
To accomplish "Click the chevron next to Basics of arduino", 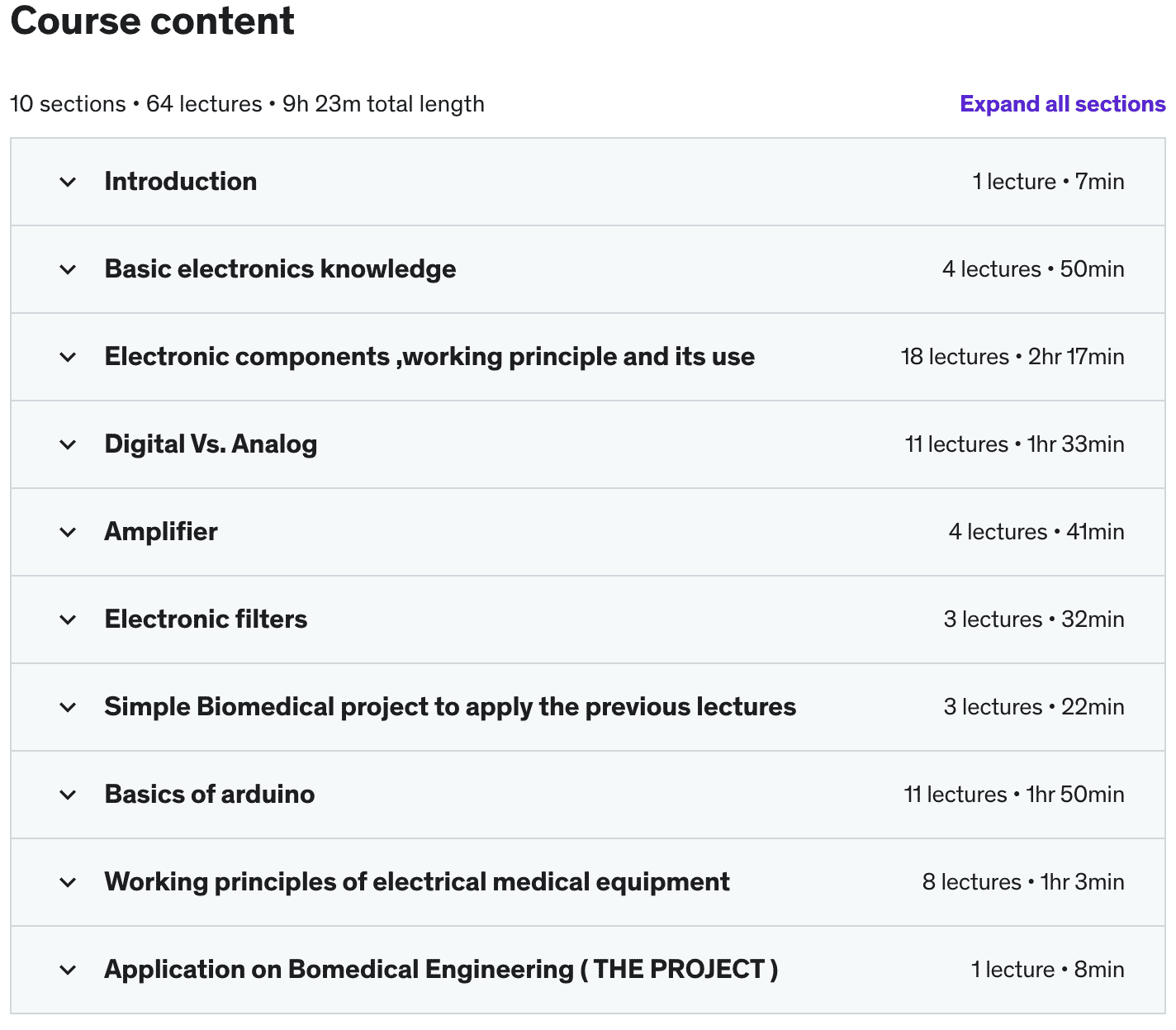I will point(69,795).
